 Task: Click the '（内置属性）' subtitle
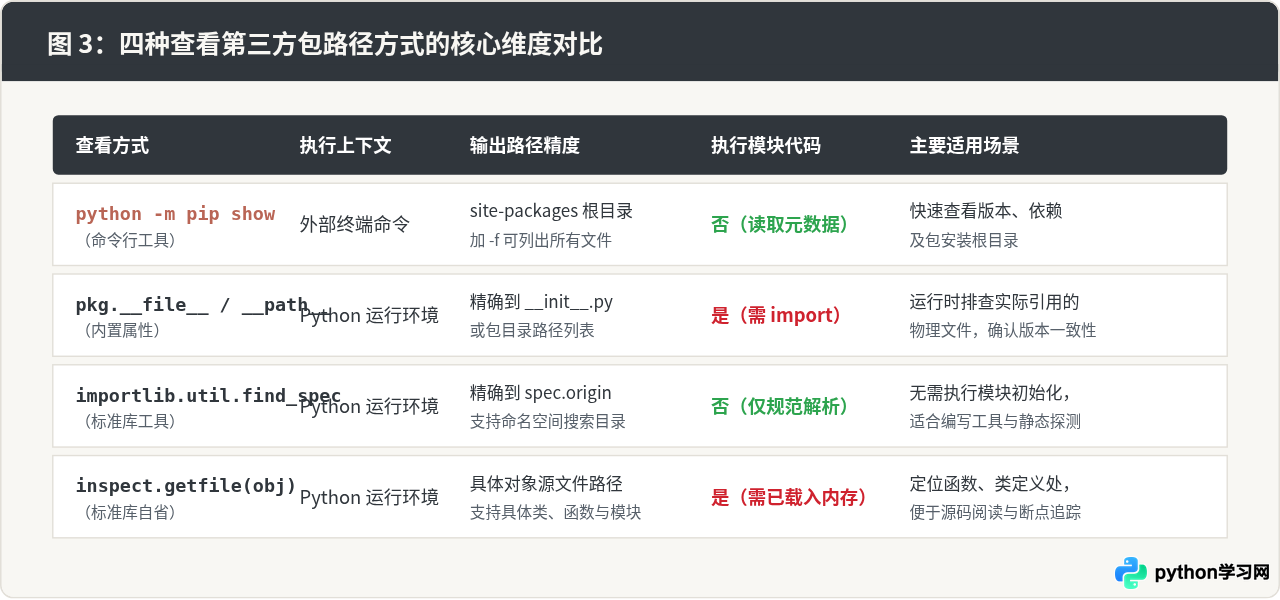(x=121, y=330)
